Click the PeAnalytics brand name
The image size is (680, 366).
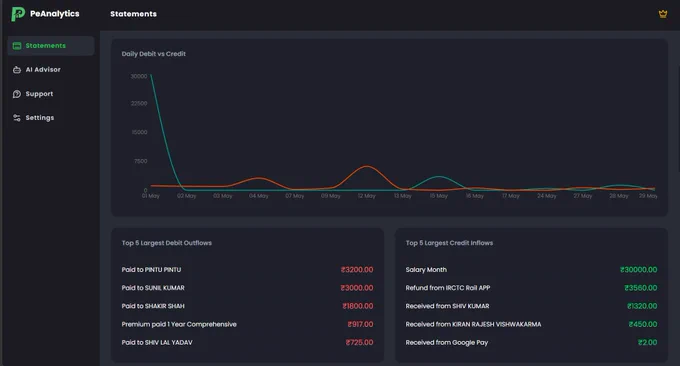(55, 14)
